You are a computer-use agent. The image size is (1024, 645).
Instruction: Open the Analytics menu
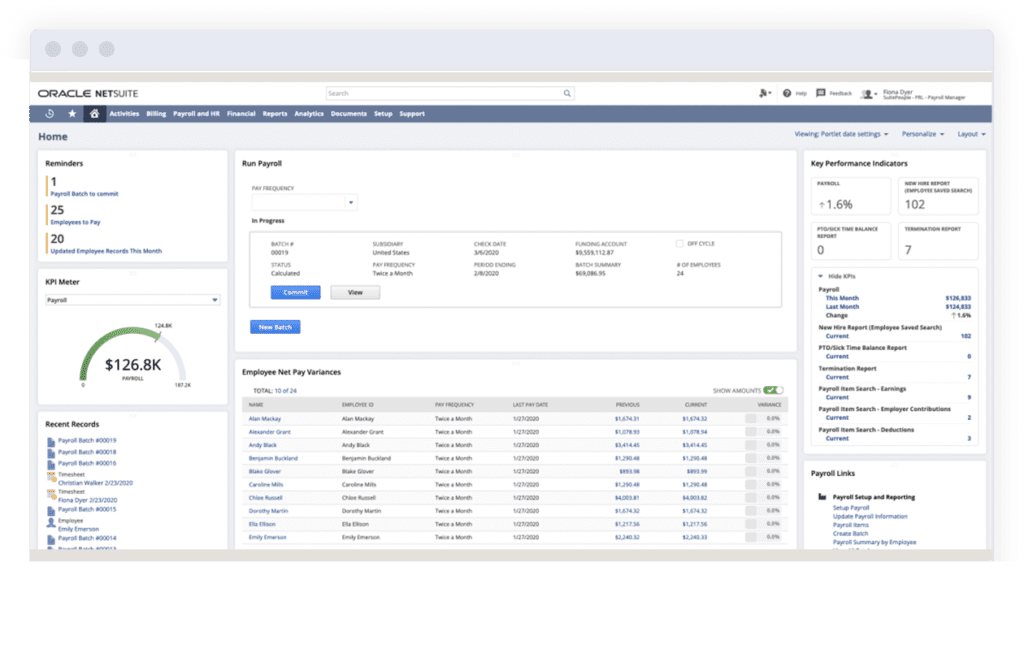(309, 113)
